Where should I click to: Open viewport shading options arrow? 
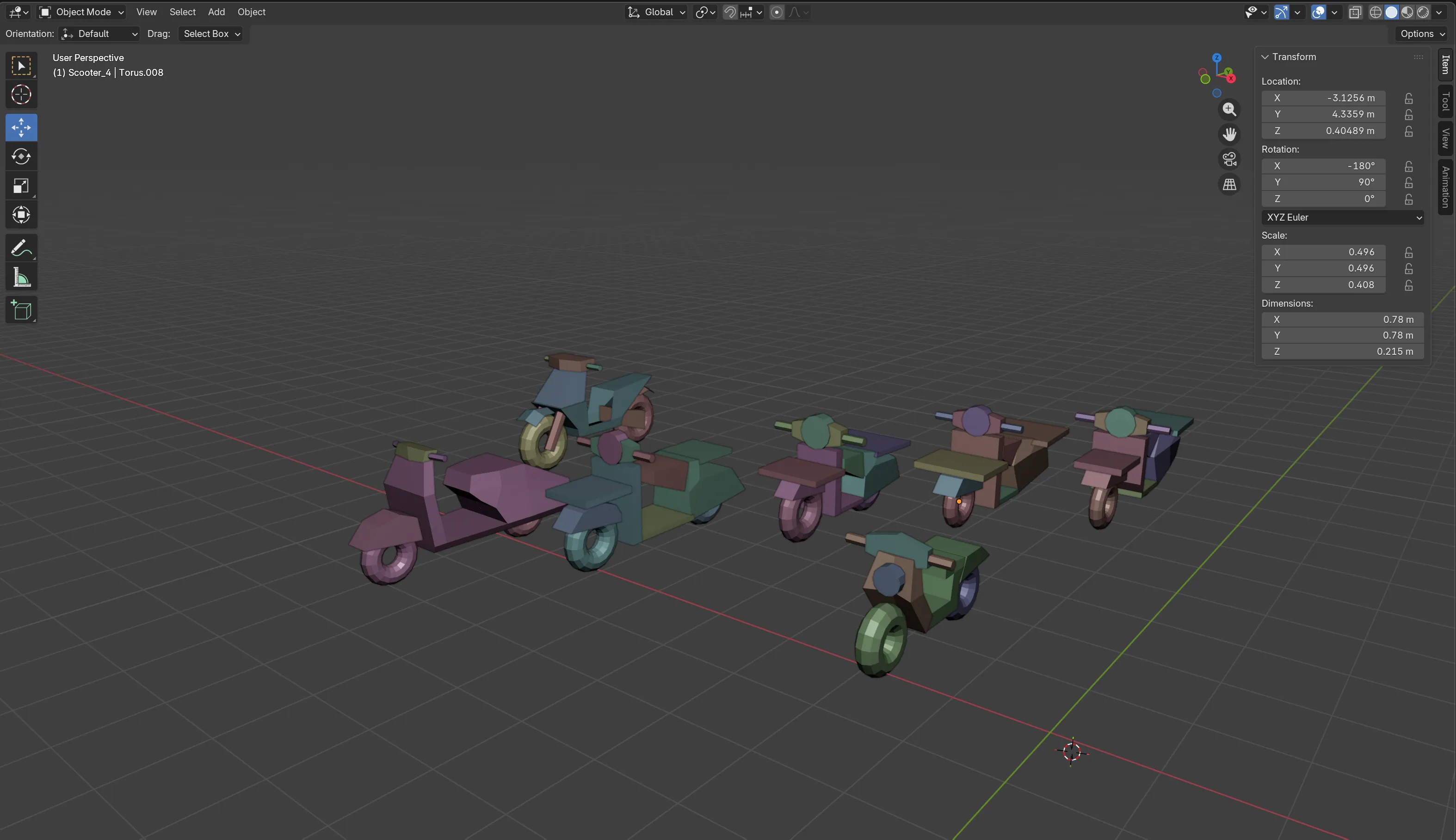click(x=1439, y=12)
